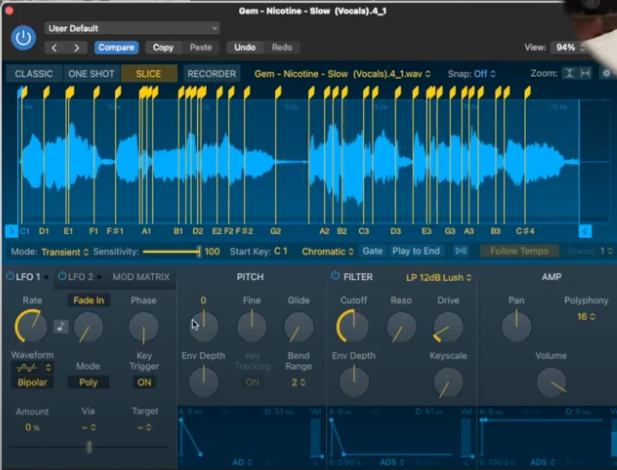Screen dimensions: 617x470
Task: Open the User Default preset dropdown
Action: [132, 28]
